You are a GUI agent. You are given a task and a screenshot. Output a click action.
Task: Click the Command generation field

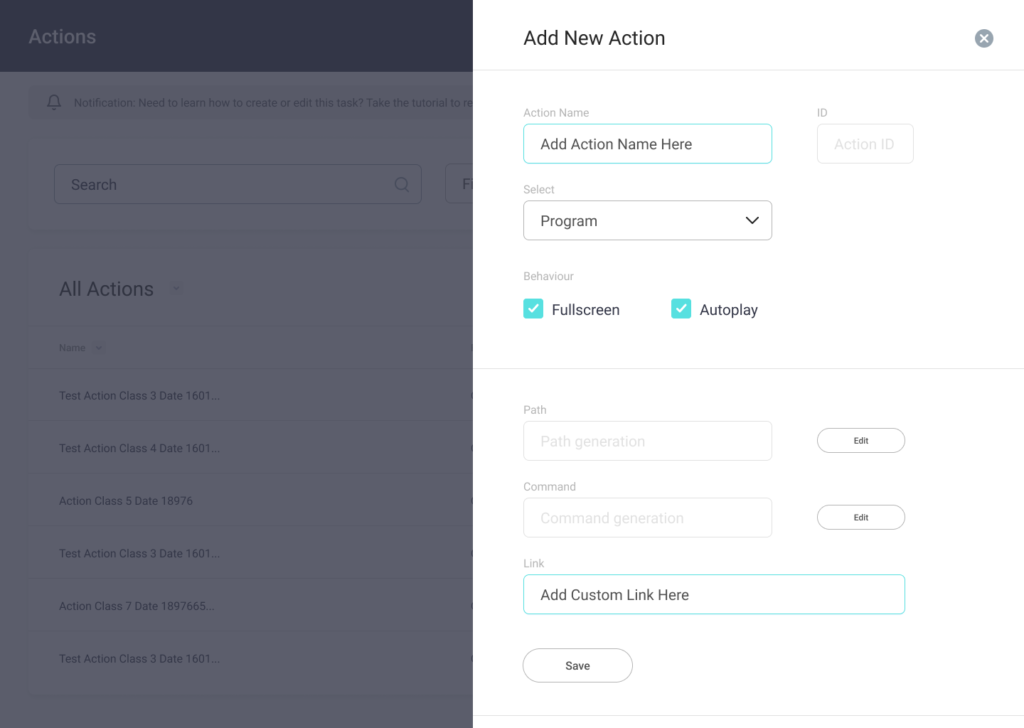coord(647,518)
